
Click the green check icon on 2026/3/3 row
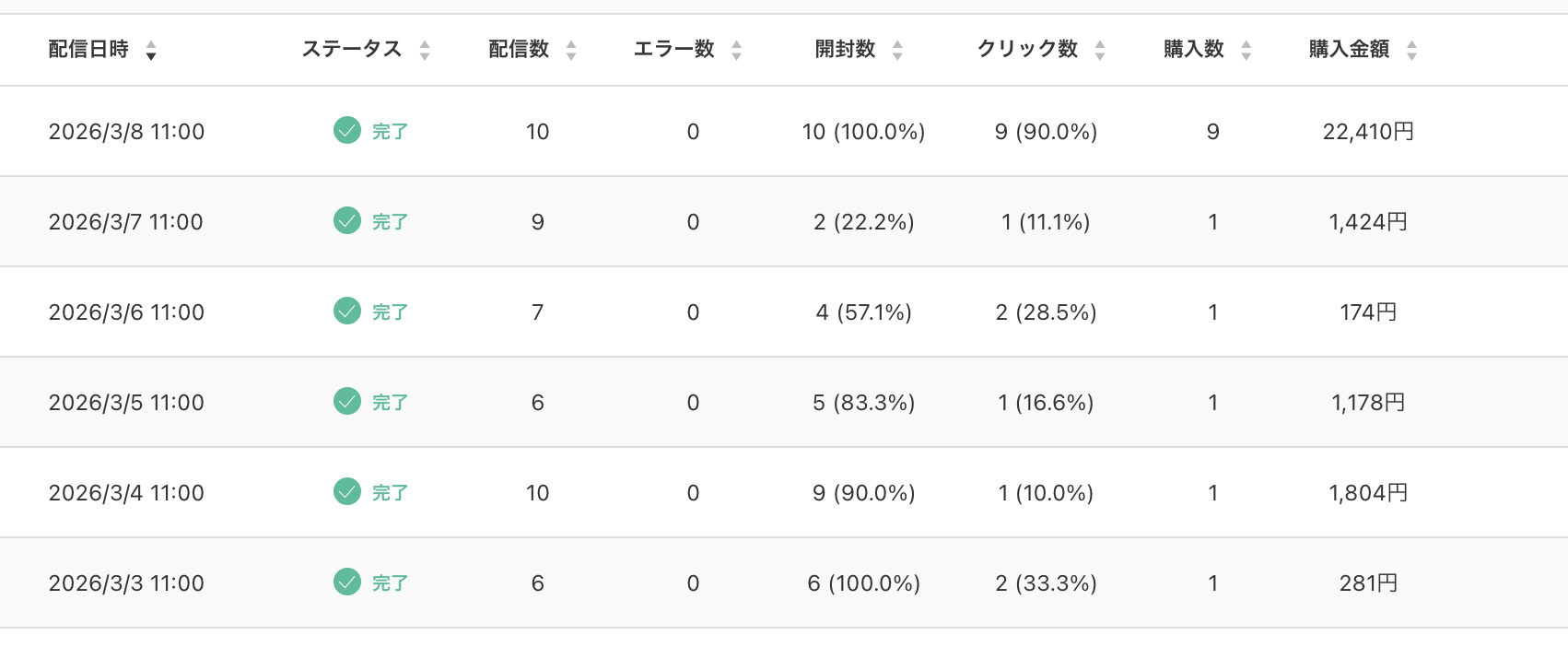[x=346, y=582]
